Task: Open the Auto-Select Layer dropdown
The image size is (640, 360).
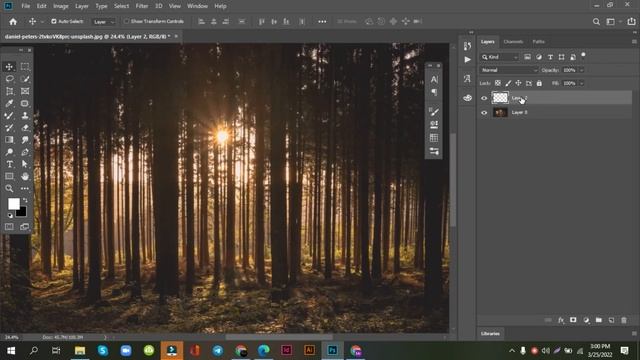Action: point(104,22)
